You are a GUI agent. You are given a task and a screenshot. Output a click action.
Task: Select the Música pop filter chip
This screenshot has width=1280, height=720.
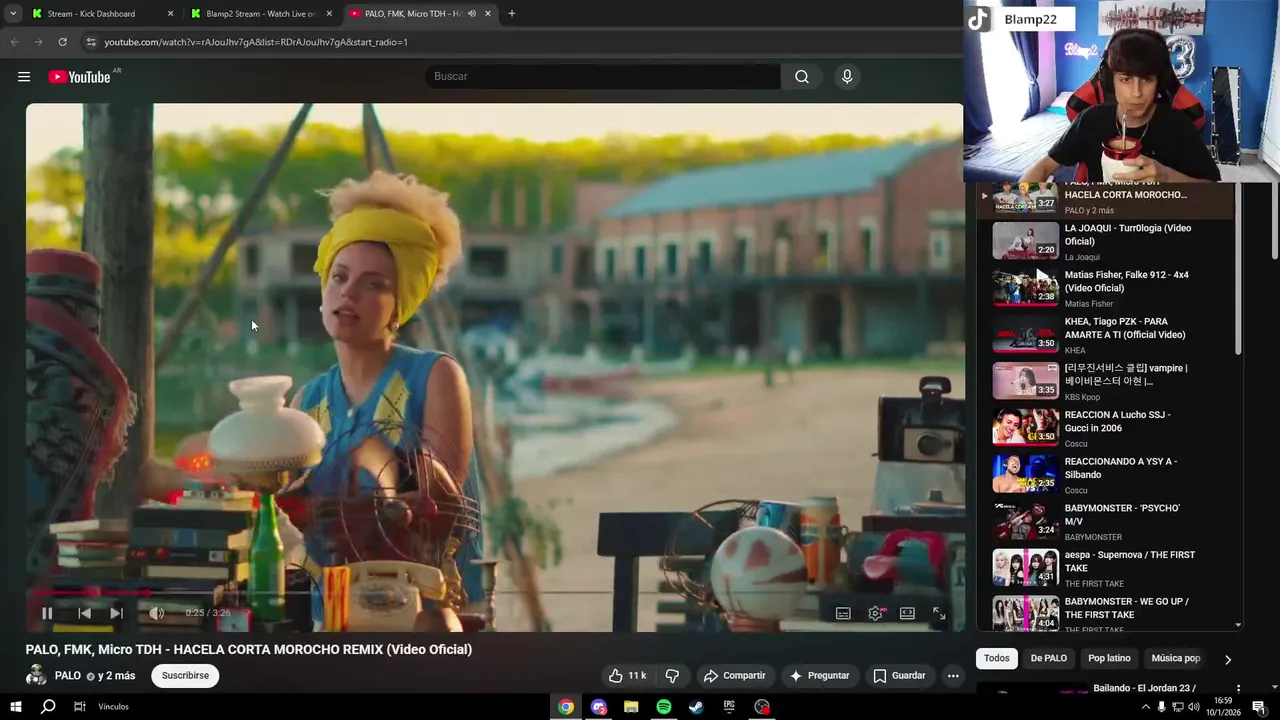coord(1176,658)
